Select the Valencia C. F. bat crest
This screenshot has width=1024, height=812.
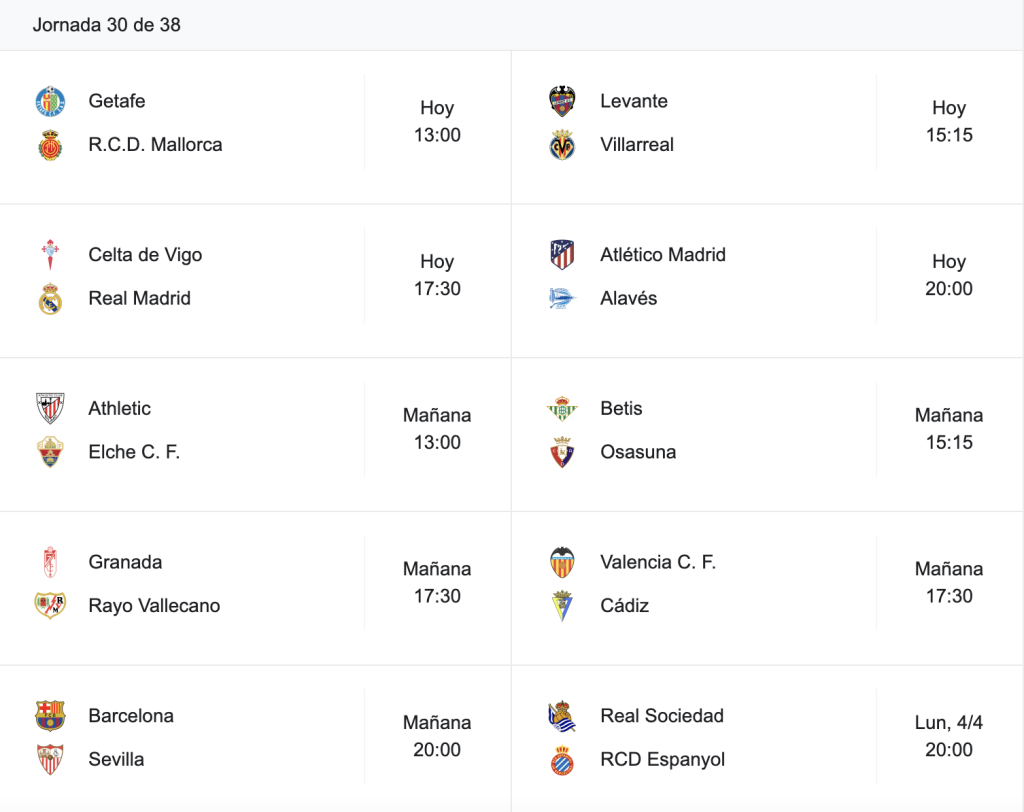click(562, 562)
